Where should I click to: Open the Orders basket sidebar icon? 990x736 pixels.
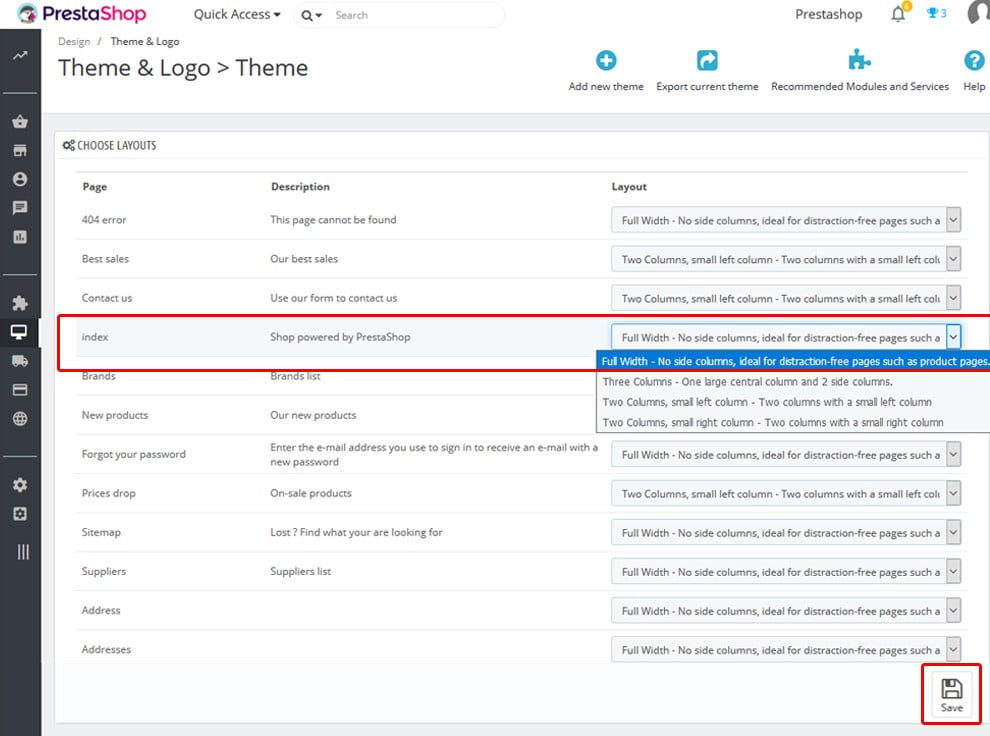click(x=20, y=122)
